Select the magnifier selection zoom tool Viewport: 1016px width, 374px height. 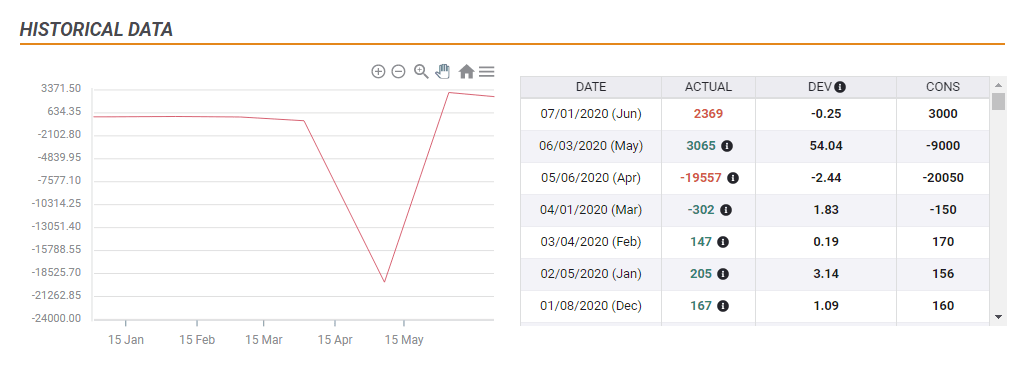(x=421, y=71)
